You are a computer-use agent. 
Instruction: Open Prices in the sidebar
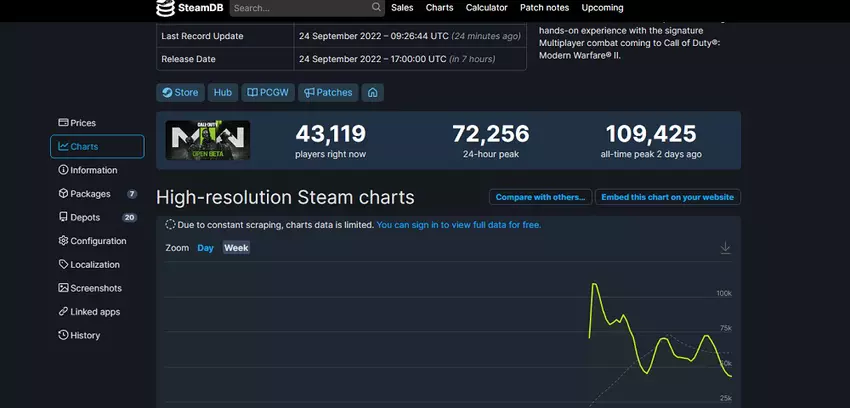pyautogui.click(x=83, y=123)
